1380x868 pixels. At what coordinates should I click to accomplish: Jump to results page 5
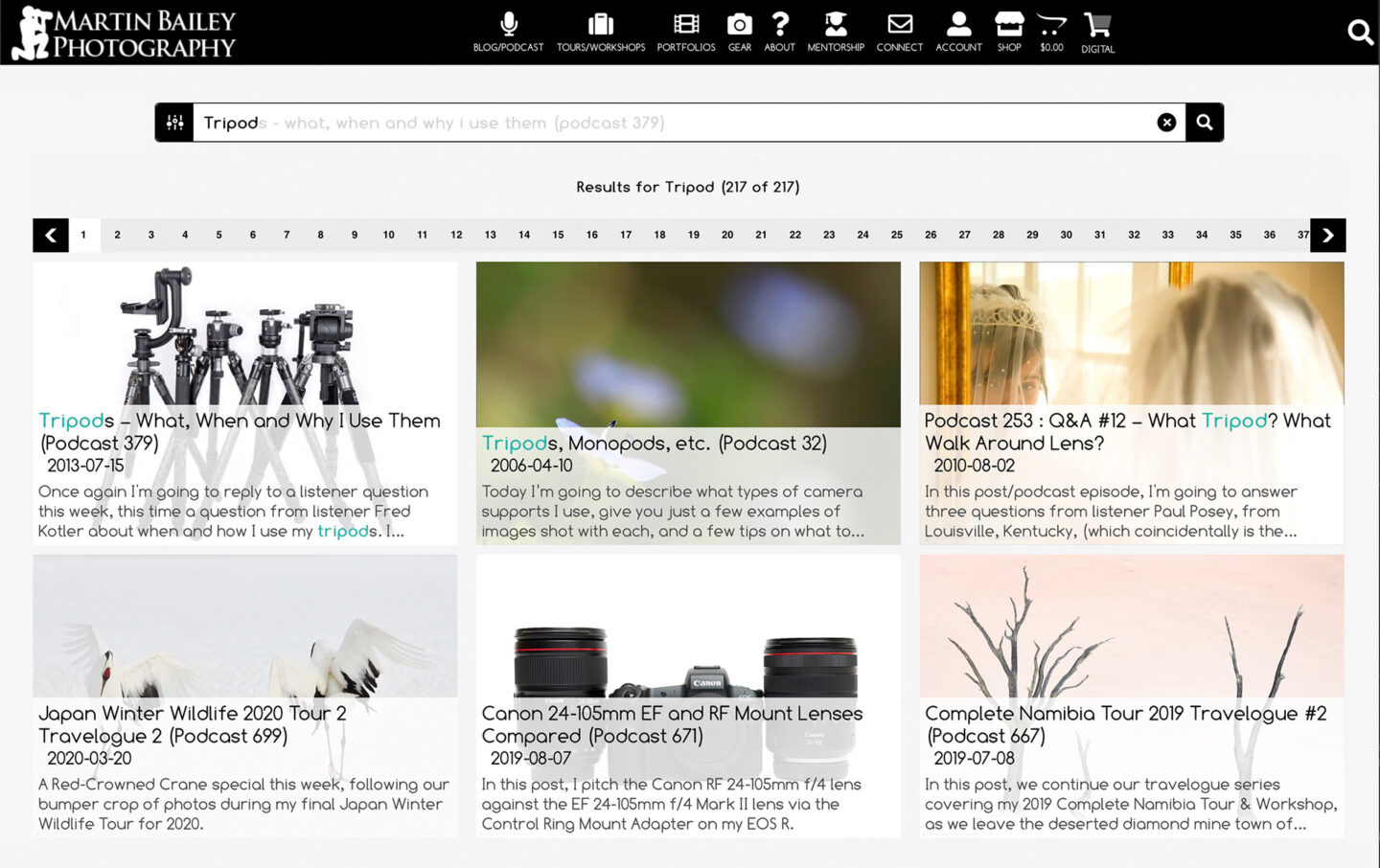point(218,235)
